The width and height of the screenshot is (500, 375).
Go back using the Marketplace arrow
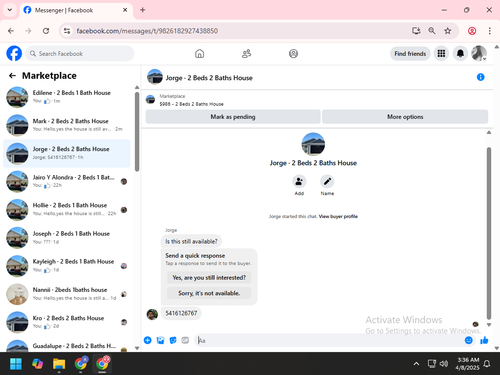[x=12, y=76]
